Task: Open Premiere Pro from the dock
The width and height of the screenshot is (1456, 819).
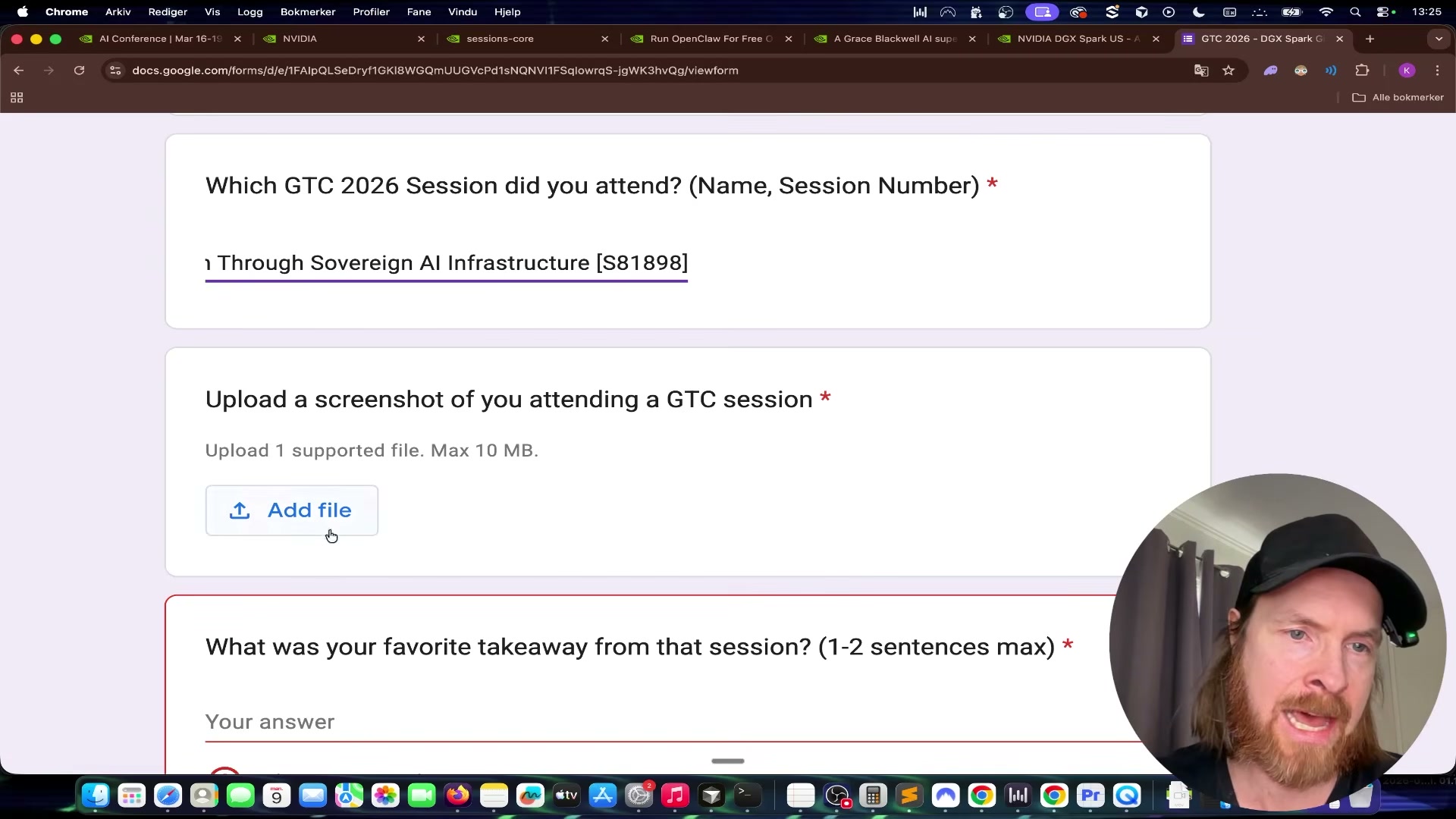Action: tap(1090, 795)
